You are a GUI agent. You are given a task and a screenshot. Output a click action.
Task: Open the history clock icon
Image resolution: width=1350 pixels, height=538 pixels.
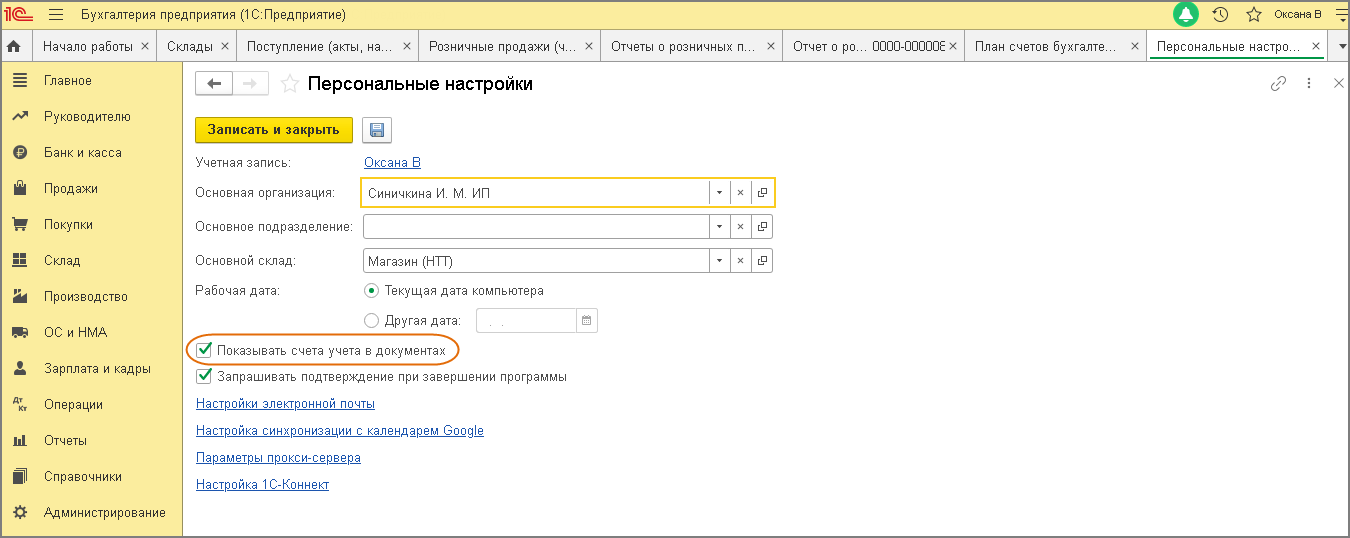coord(1220,15)
